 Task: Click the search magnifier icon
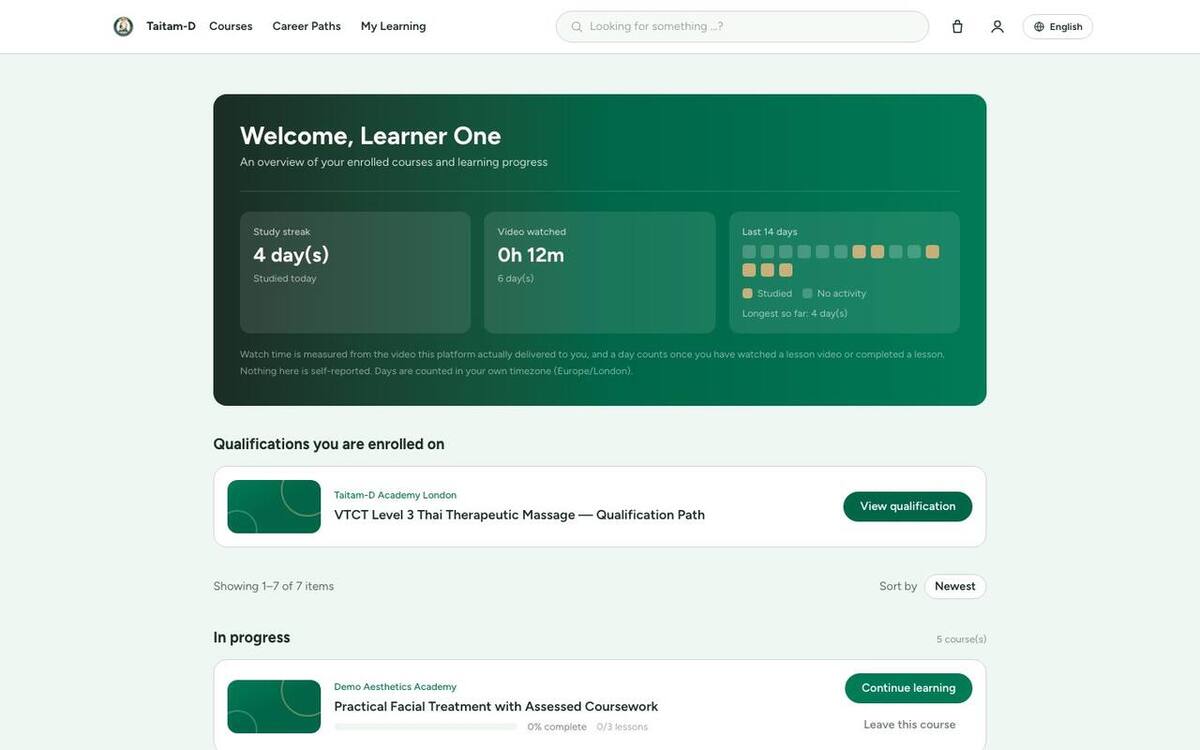click(577, 27)
